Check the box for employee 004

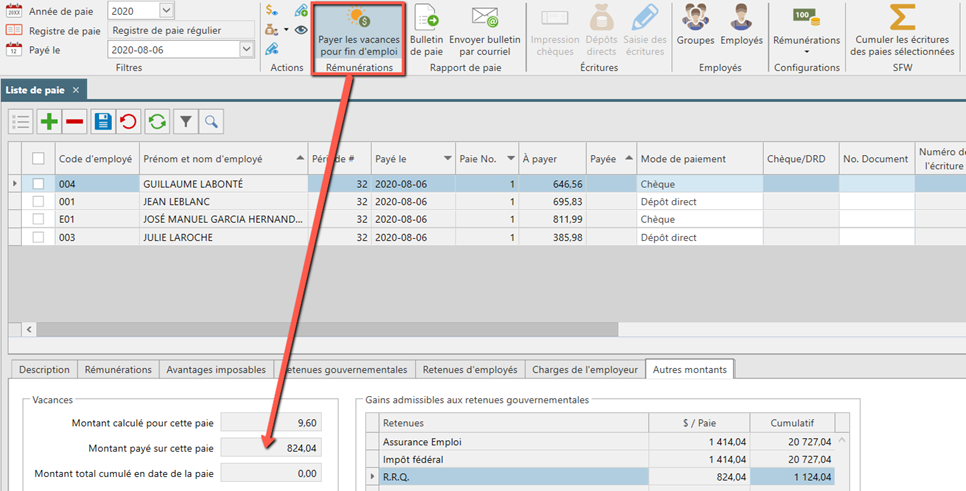tap(38, 184)
